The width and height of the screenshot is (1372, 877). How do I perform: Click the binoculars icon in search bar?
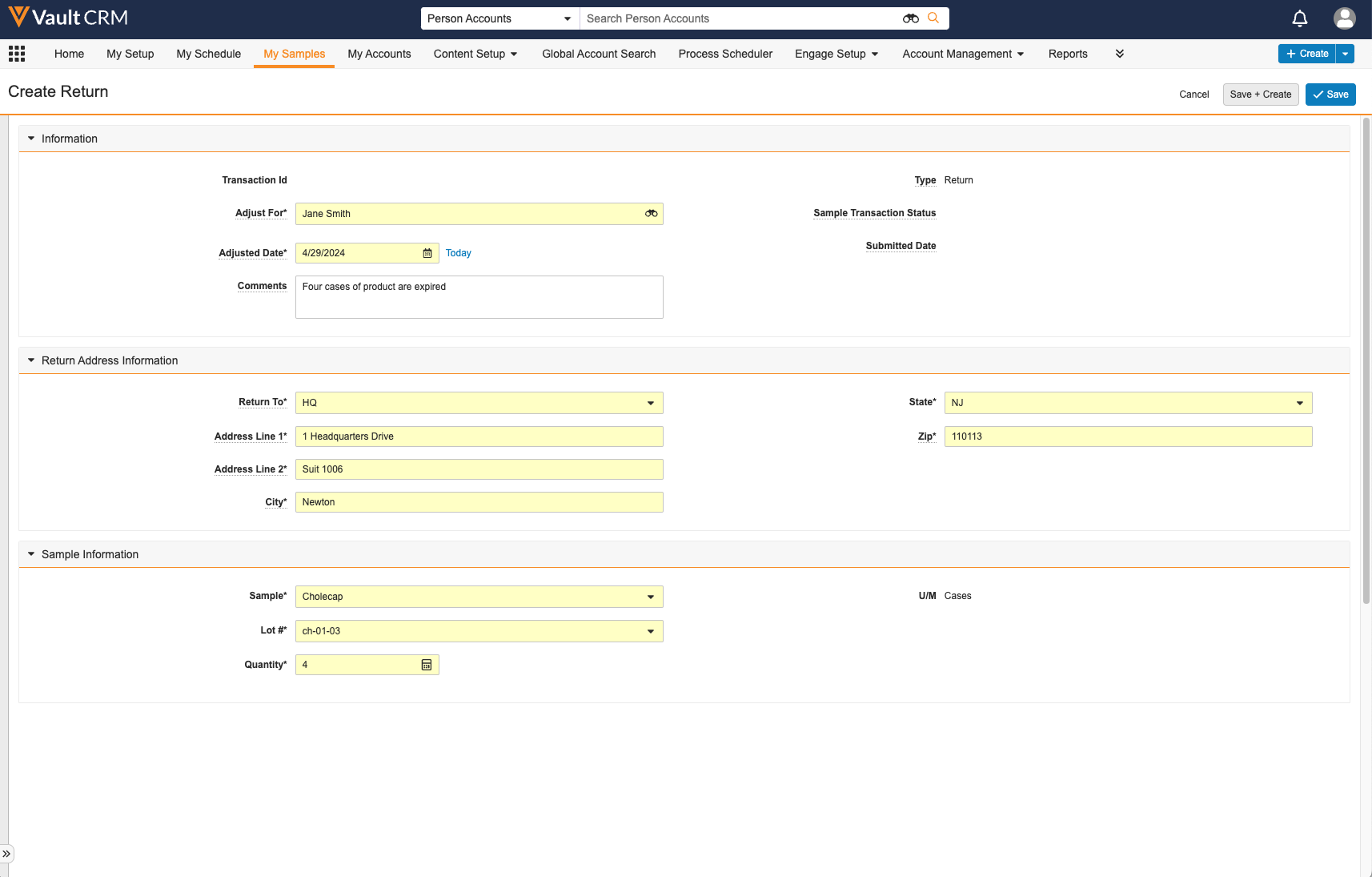click(910, 18)
